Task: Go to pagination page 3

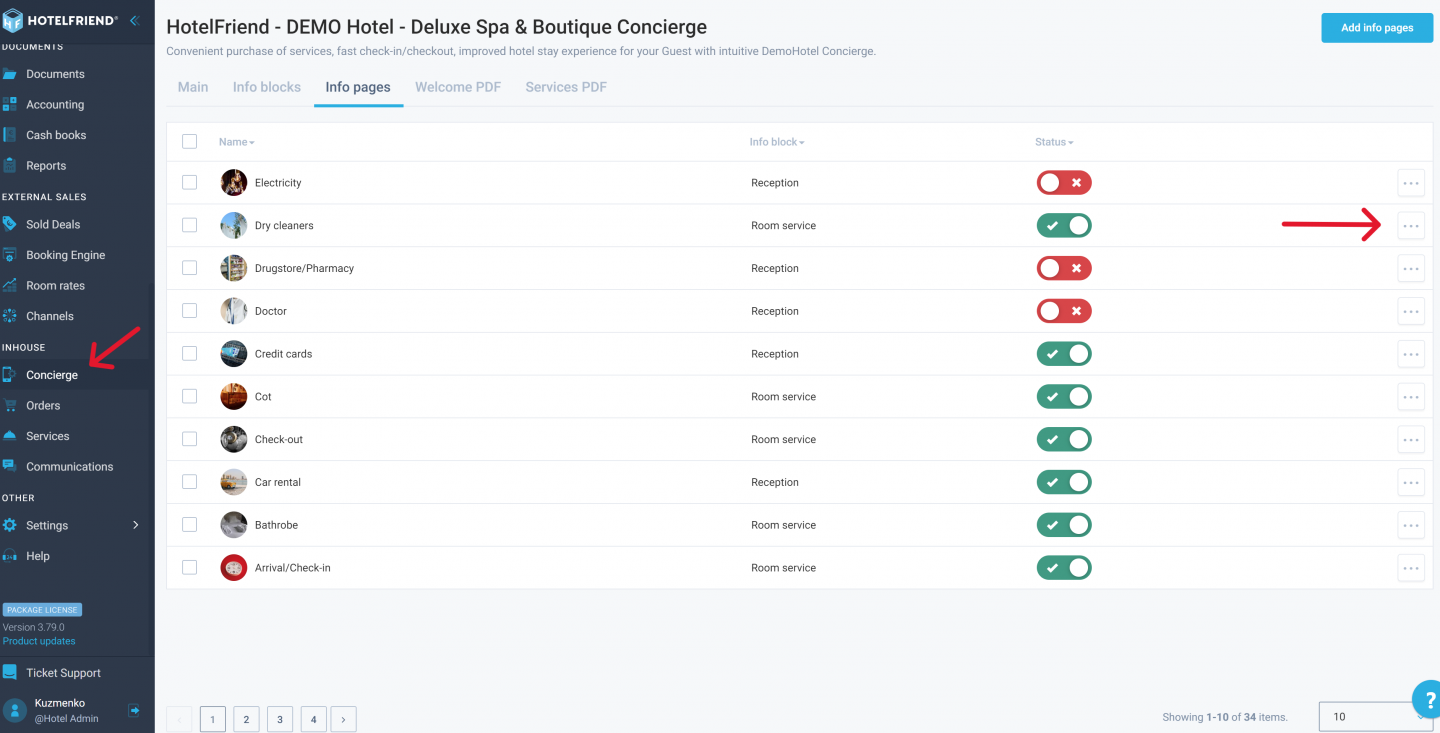Action: (x=280, y=719)
